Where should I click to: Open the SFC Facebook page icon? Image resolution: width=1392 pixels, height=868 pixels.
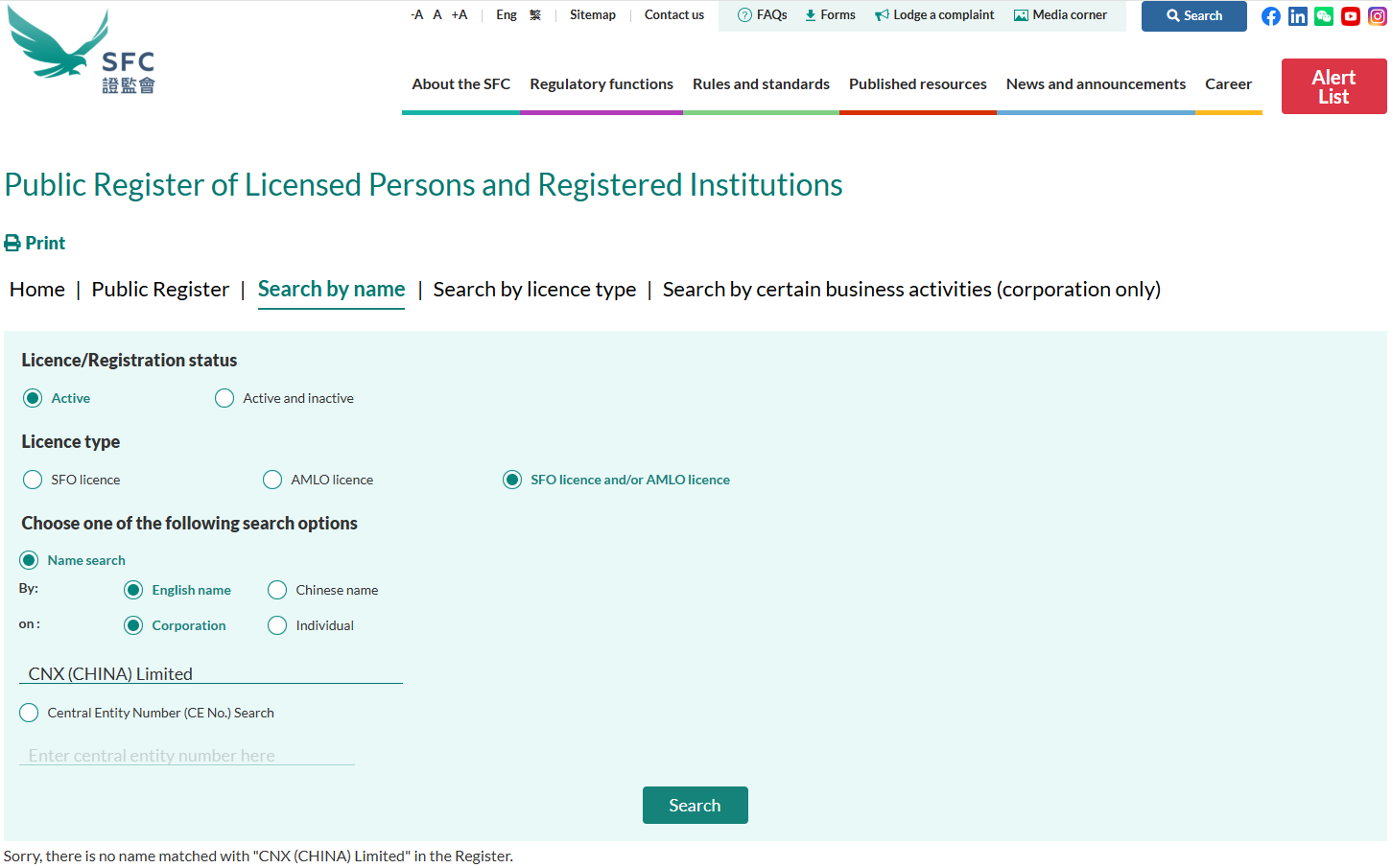1271,16
